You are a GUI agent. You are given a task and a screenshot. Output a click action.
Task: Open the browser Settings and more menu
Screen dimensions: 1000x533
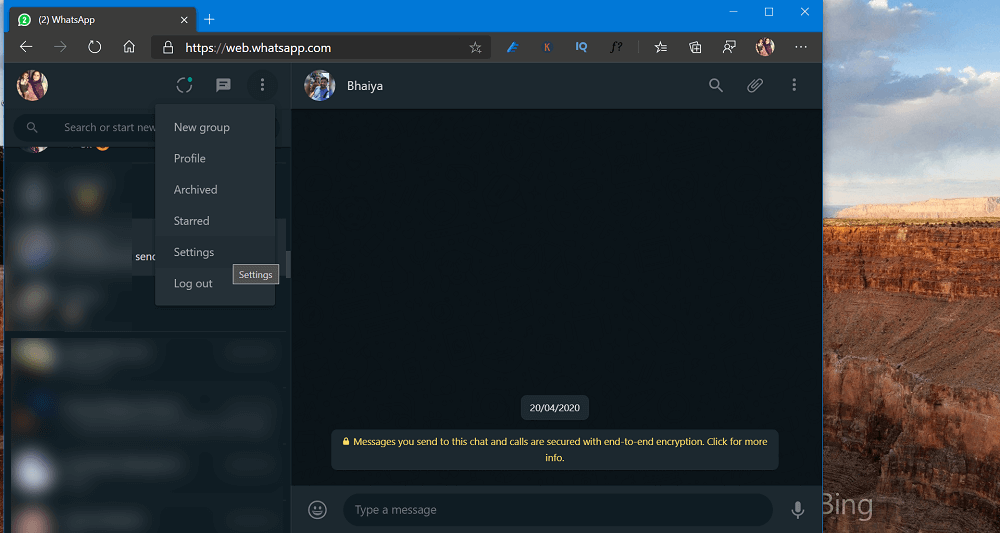click(801, 47)
